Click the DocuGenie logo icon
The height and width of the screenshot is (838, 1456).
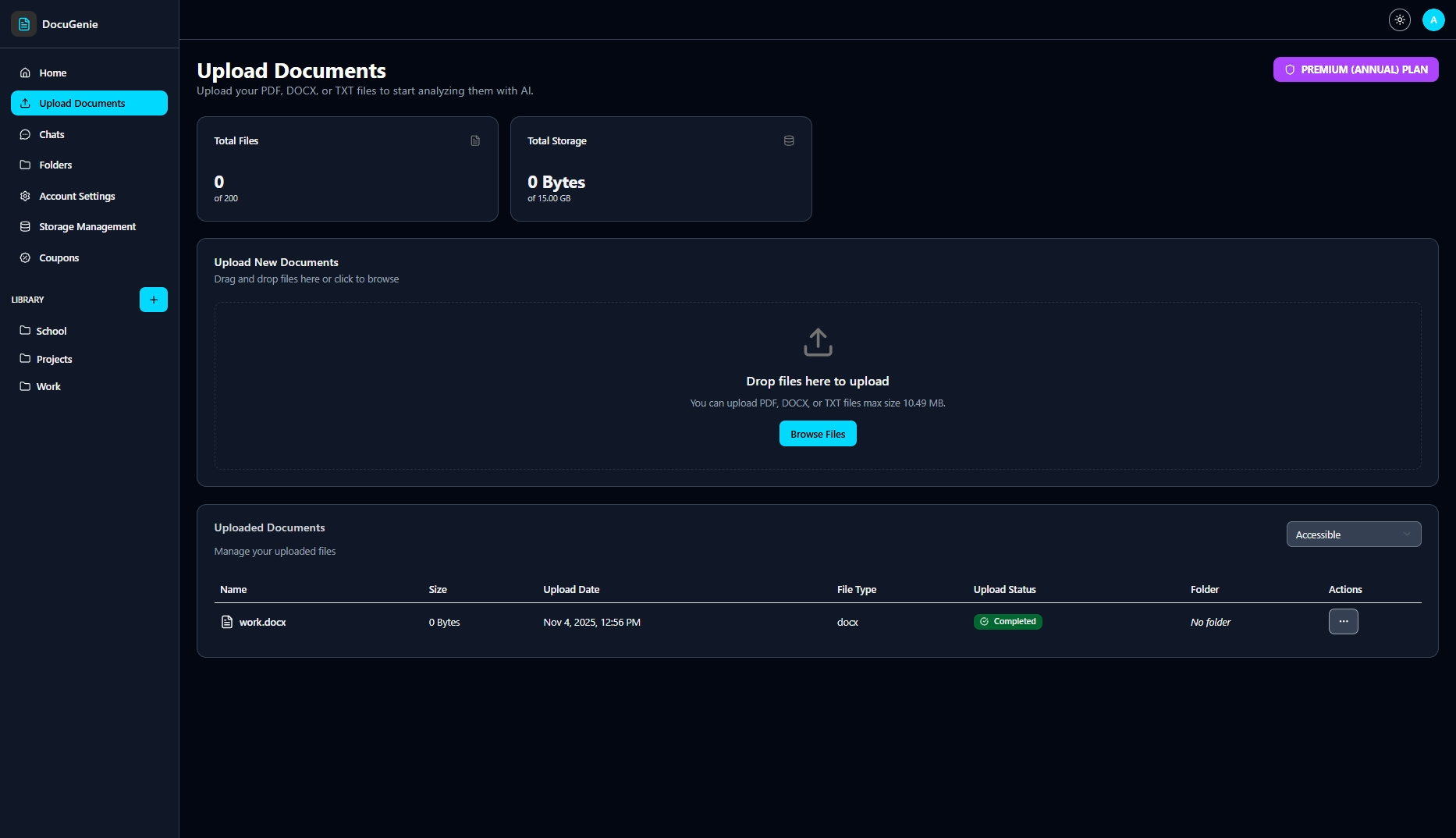23,23
